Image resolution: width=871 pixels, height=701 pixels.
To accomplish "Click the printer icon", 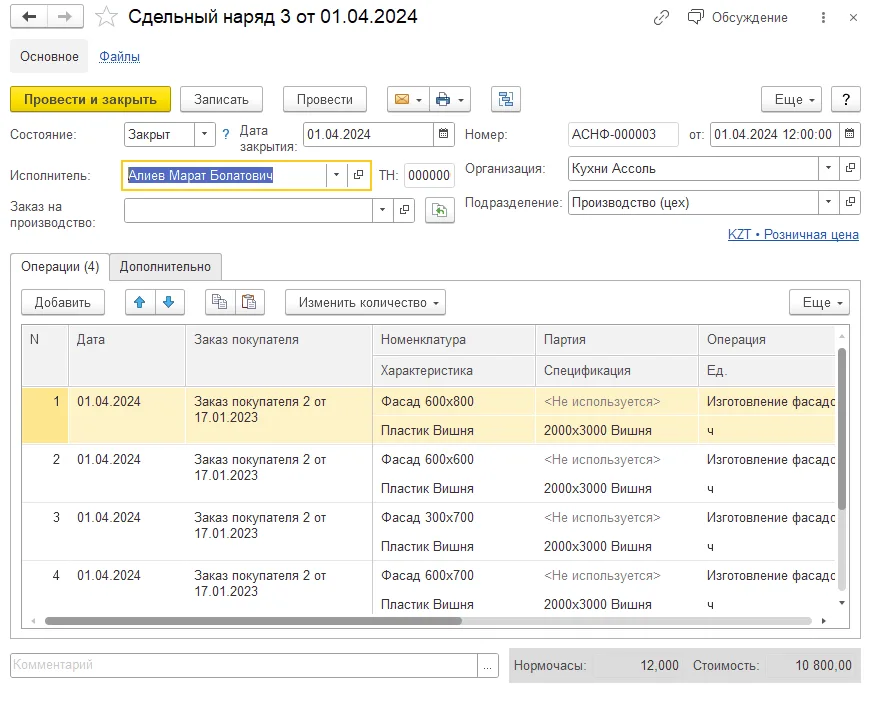I will click(x=443, y=99).
